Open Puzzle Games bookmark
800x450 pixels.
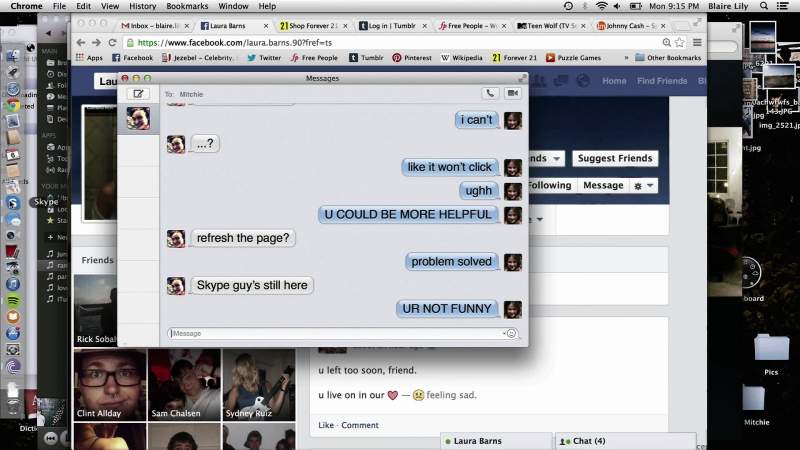click(571, 58)
